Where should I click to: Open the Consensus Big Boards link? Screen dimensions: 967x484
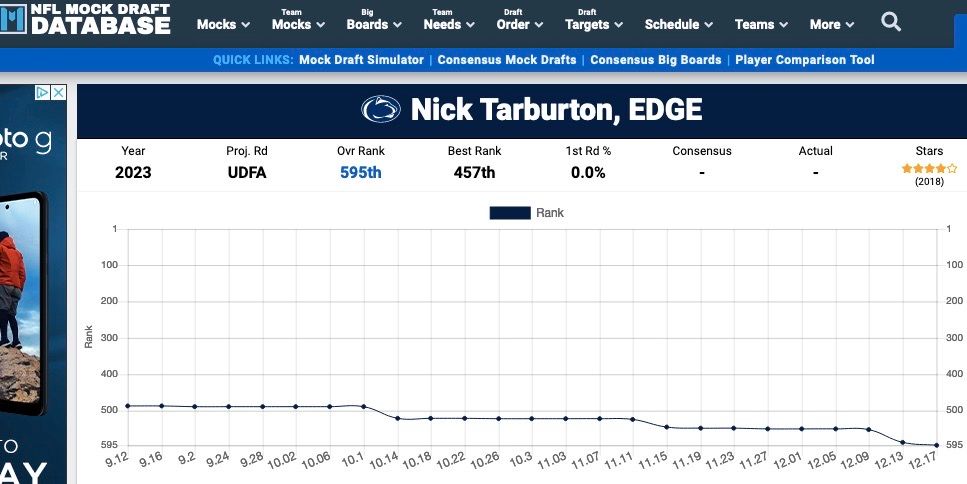pos(656,60)
